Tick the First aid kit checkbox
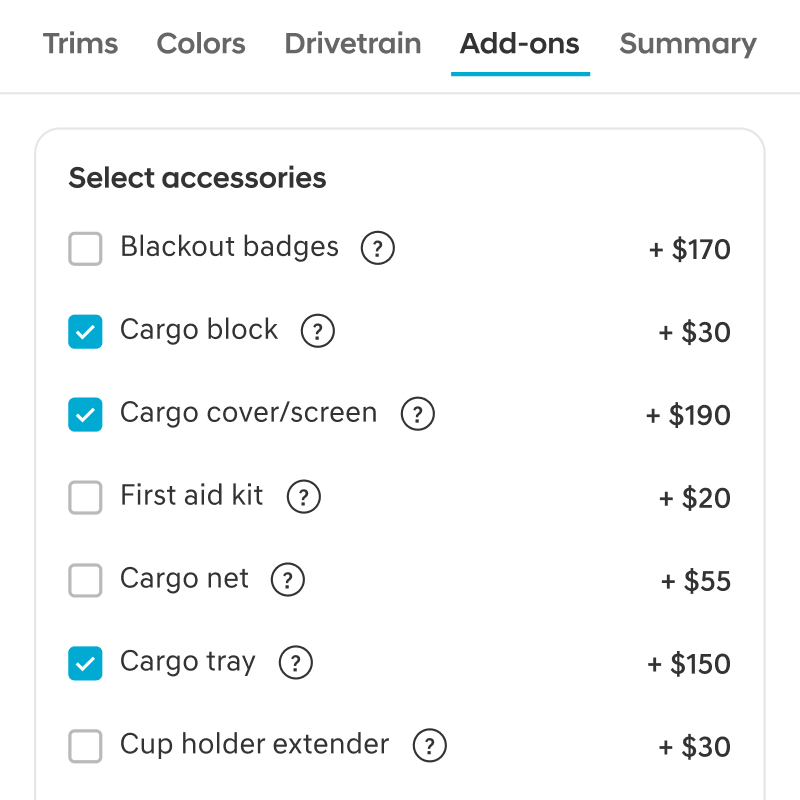The width and height of the screenshot is (800, 800). point(85,498)
